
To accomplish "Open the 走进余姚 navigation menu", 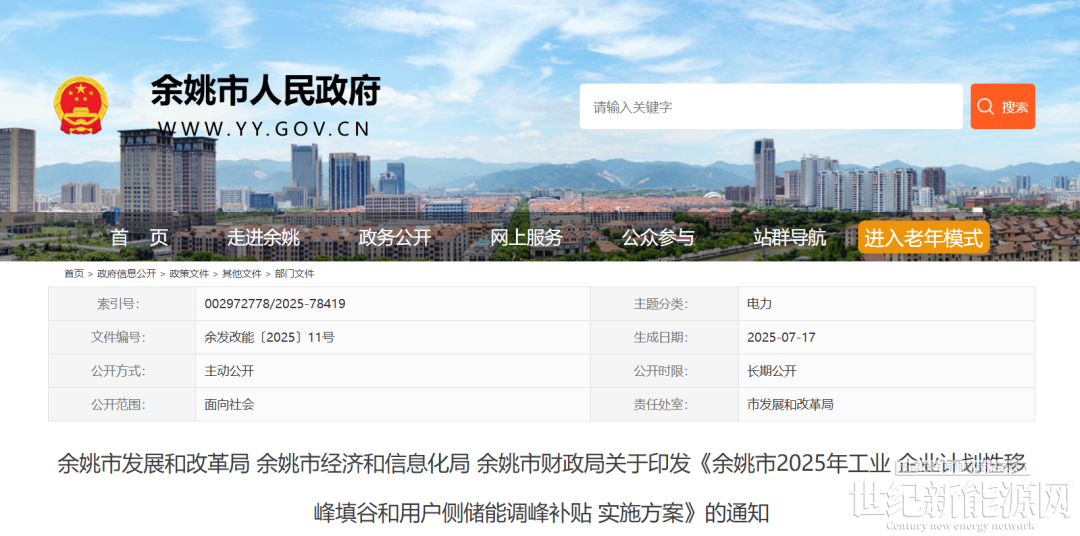I will click(263, 238).
